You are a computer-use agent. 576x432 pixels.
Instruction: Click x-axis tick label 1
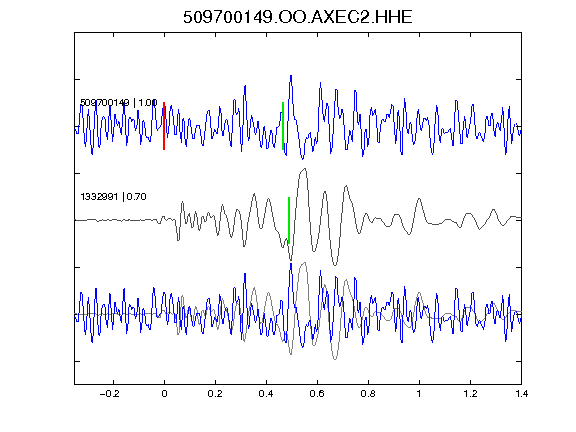point(419,394)
